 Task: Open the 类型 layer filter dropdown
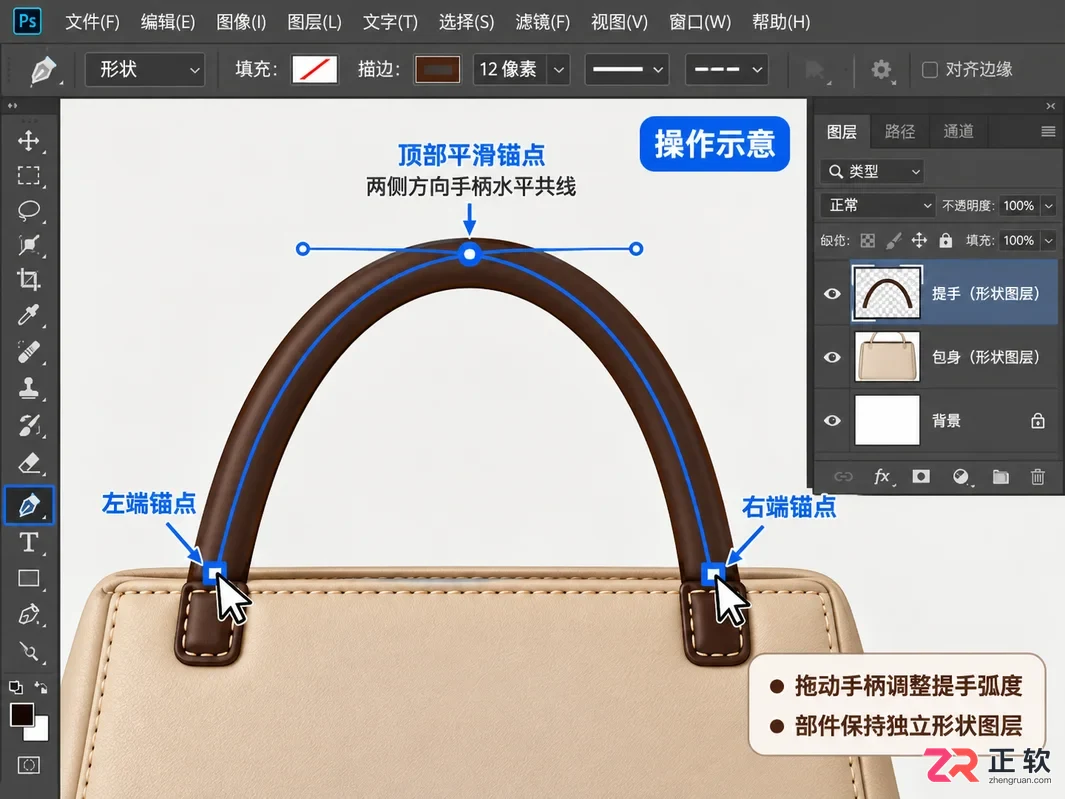[873, 171]
